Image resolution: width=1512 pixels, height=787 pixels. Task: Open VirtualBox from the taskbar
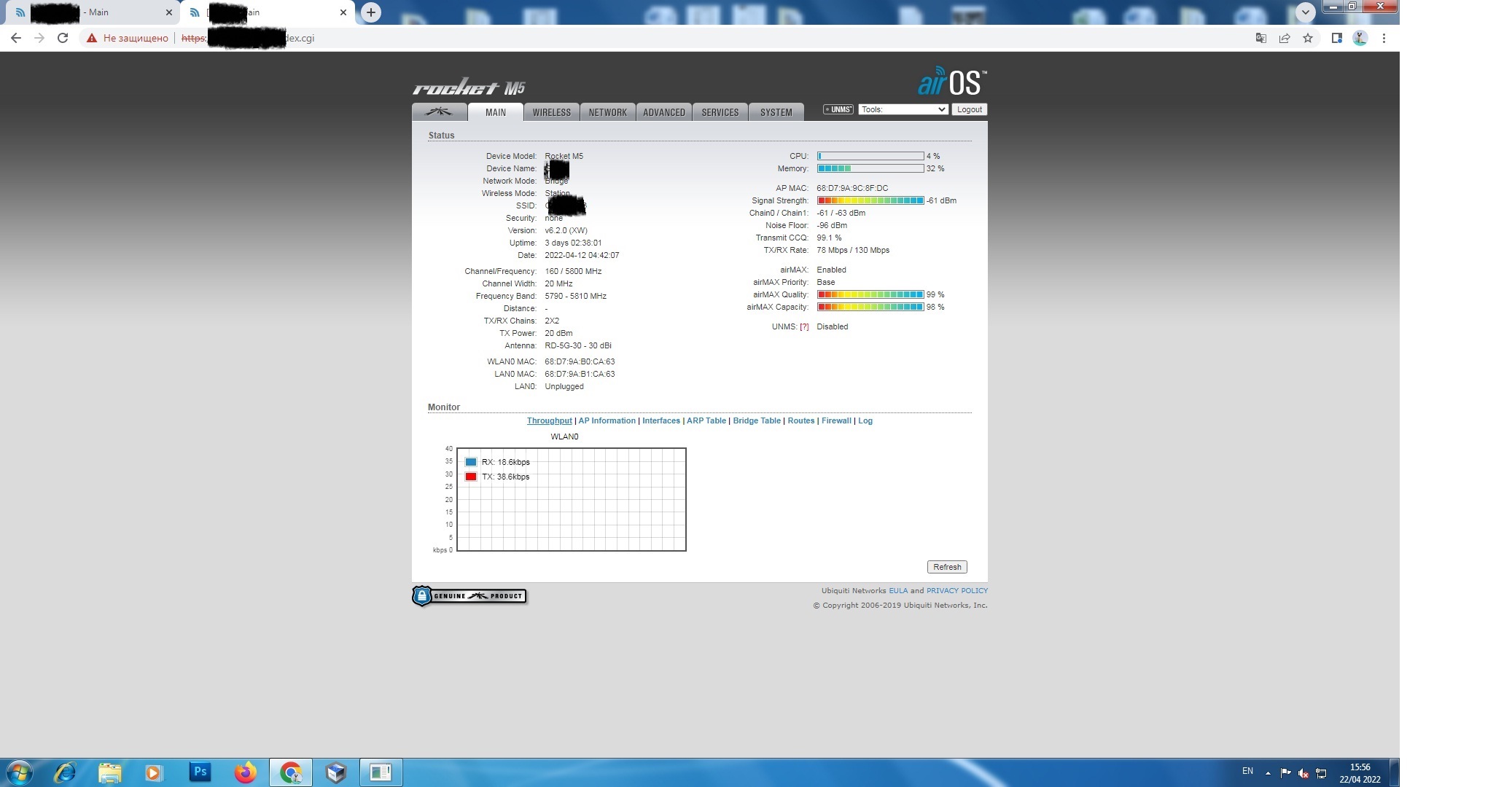pyautogui.click(x=335, y=772)
